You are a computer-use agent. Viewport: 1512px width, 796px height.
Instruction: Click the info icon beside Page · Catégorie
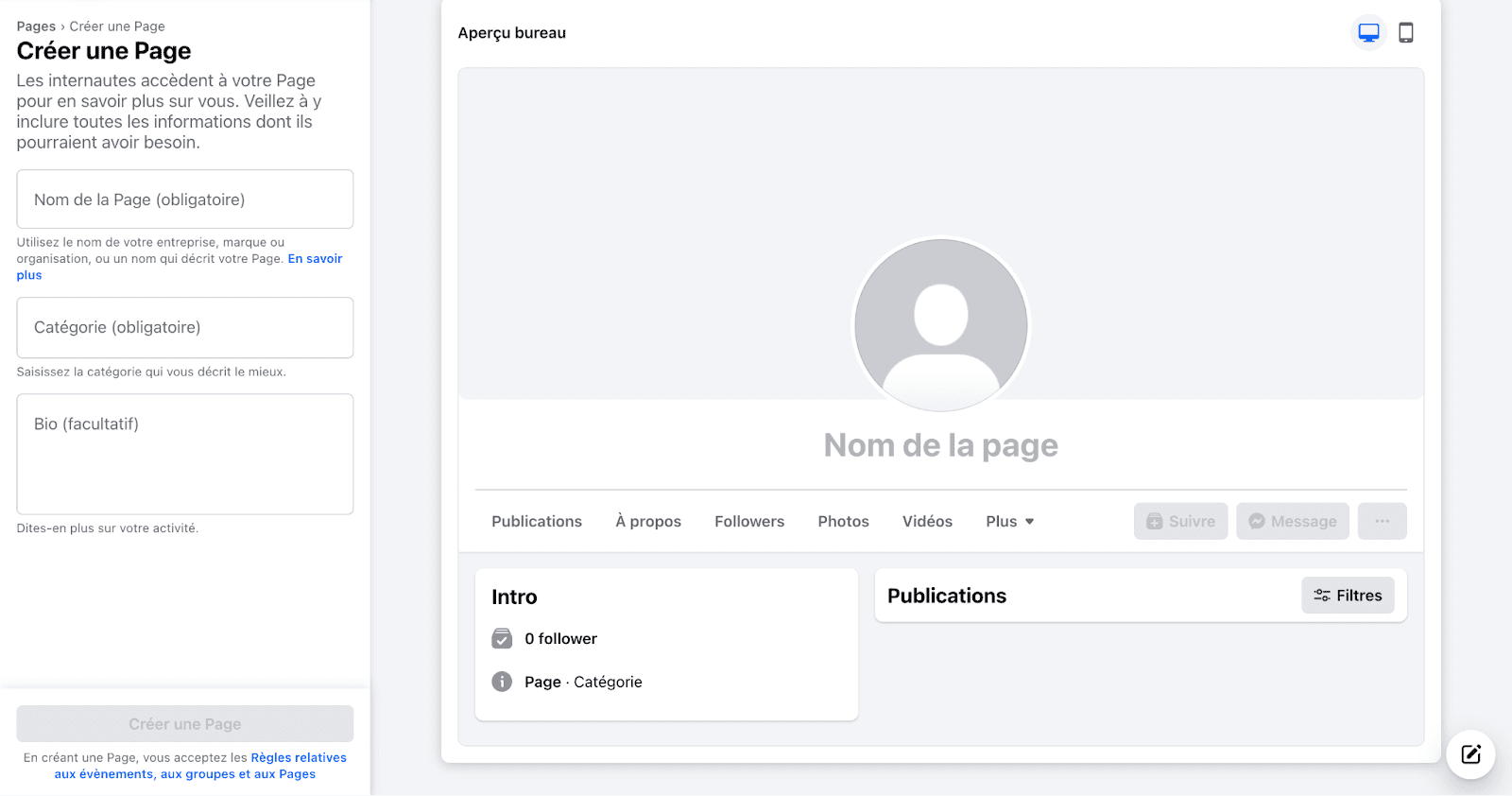(x=502, y=682)
